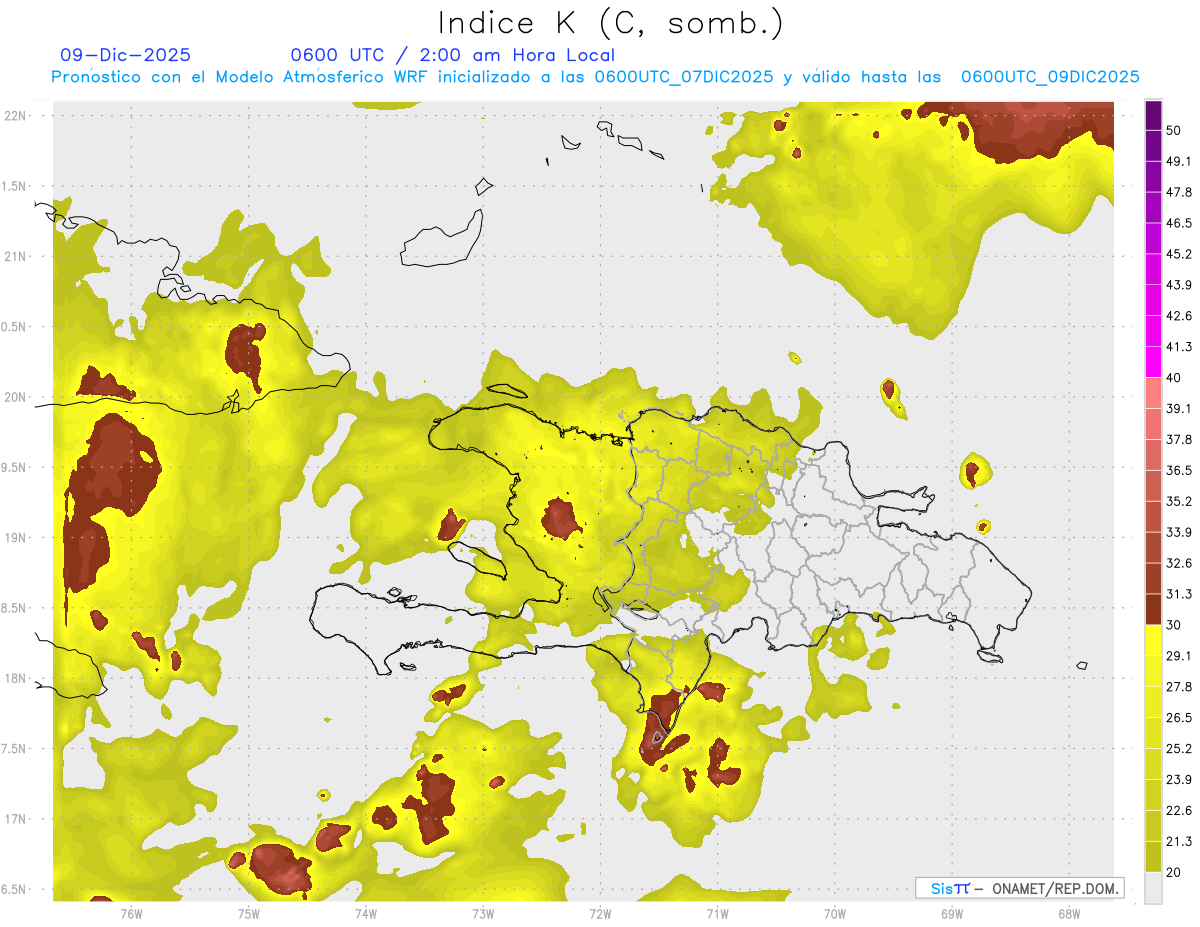Pick the darkest purple swatch atop color scale

tap(1153, 116)
